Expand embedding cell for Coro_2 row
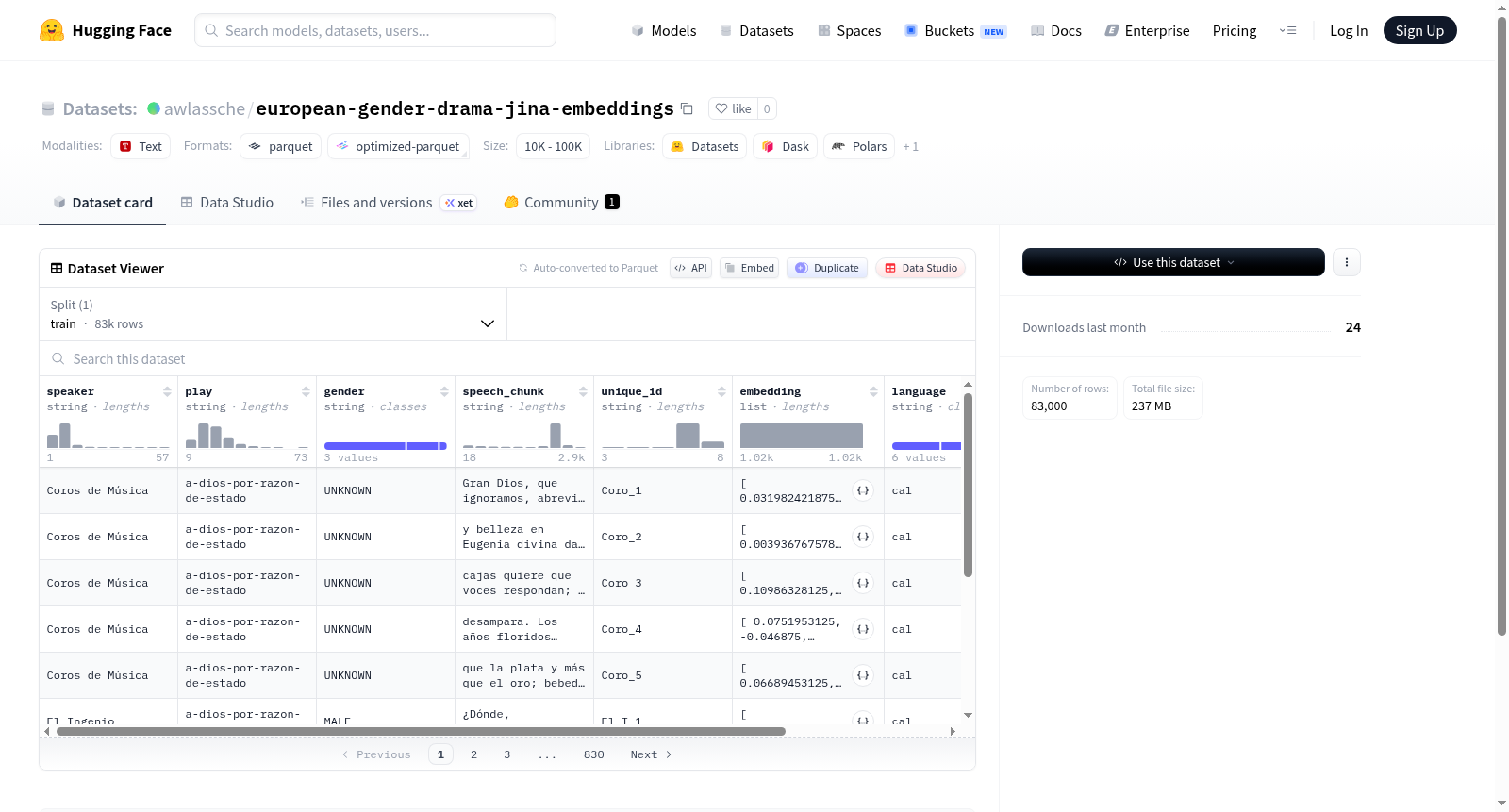 (862, 537)
